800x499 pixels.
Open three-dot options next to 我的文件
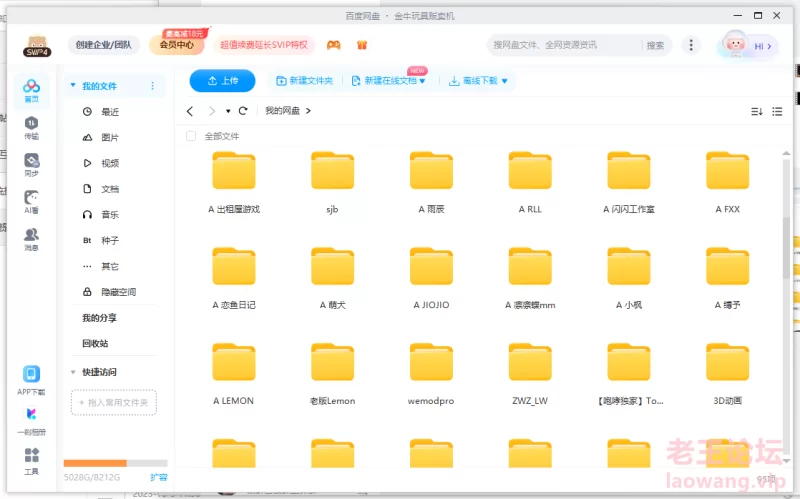(x=153, y=86)
